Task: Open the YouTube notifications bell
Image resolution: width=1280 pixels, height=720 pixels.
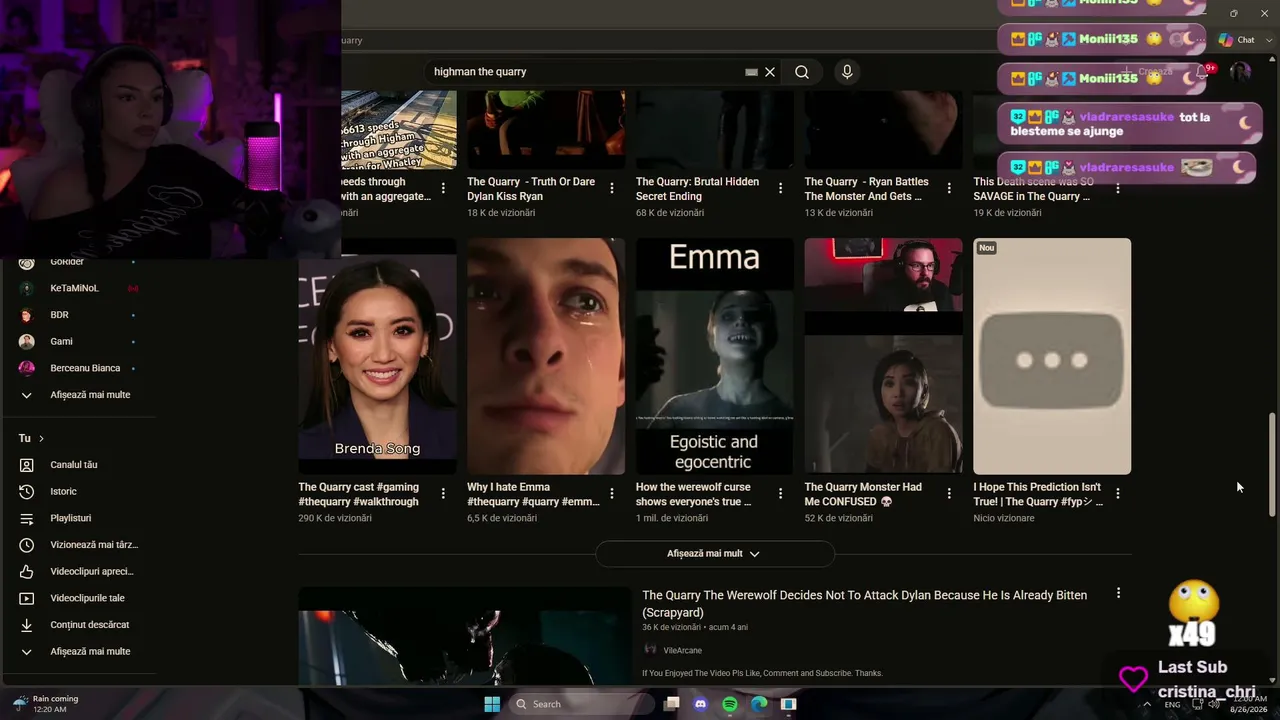Action: point(1203,73)
